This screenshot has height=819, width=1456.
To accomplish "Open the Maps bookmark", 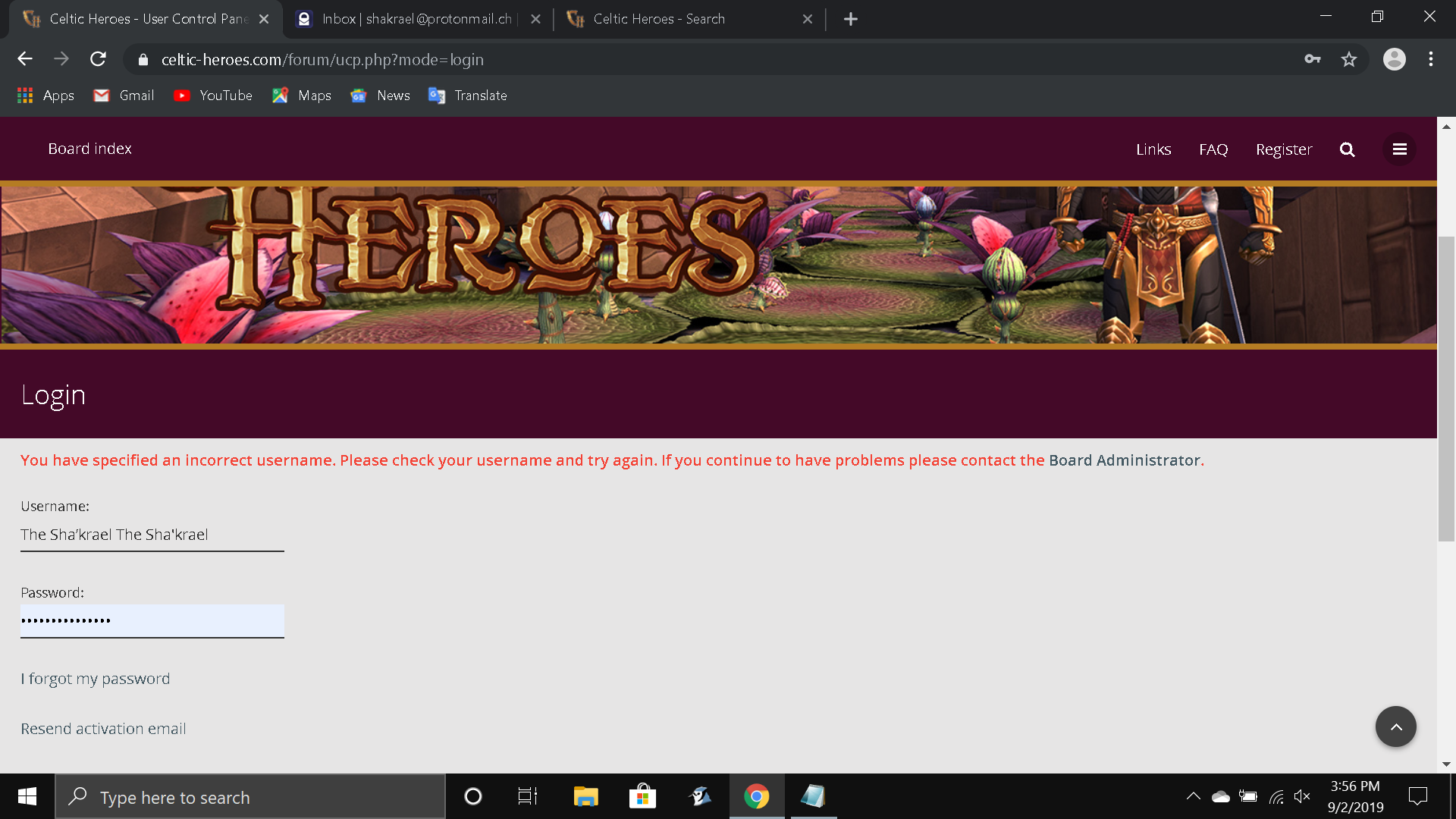I will click(302, 96).
